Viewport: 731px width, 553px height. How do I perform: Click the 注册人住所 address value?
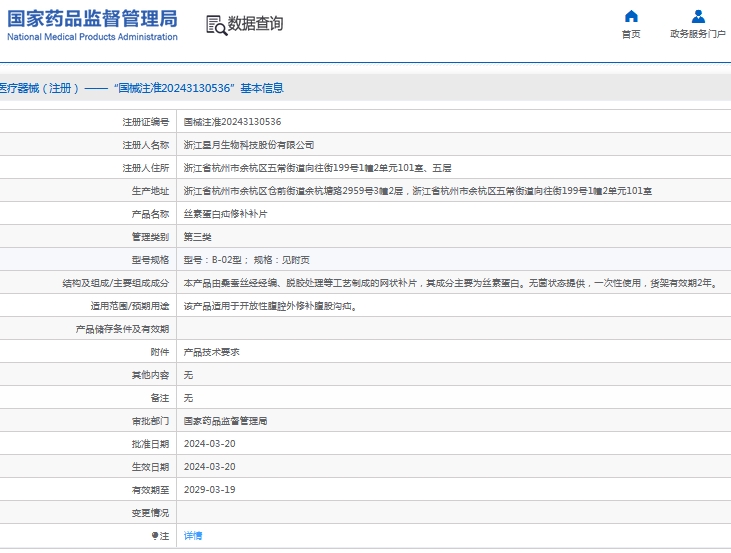click(317, 168)
